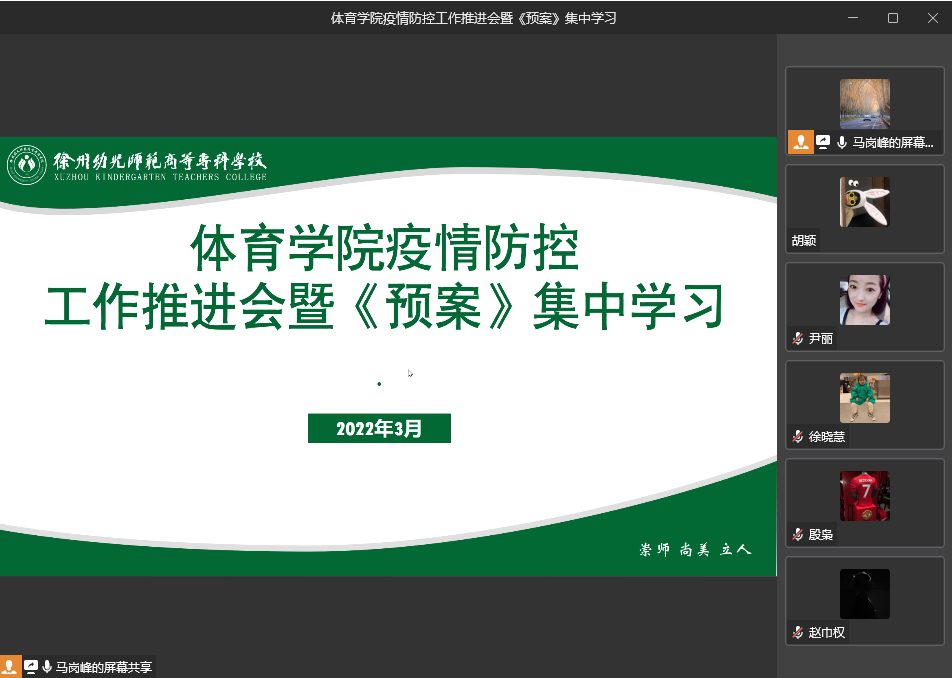Click the 2022年3月 date box on slide
This screenshot has height=678, width=952.
(379, 429)
